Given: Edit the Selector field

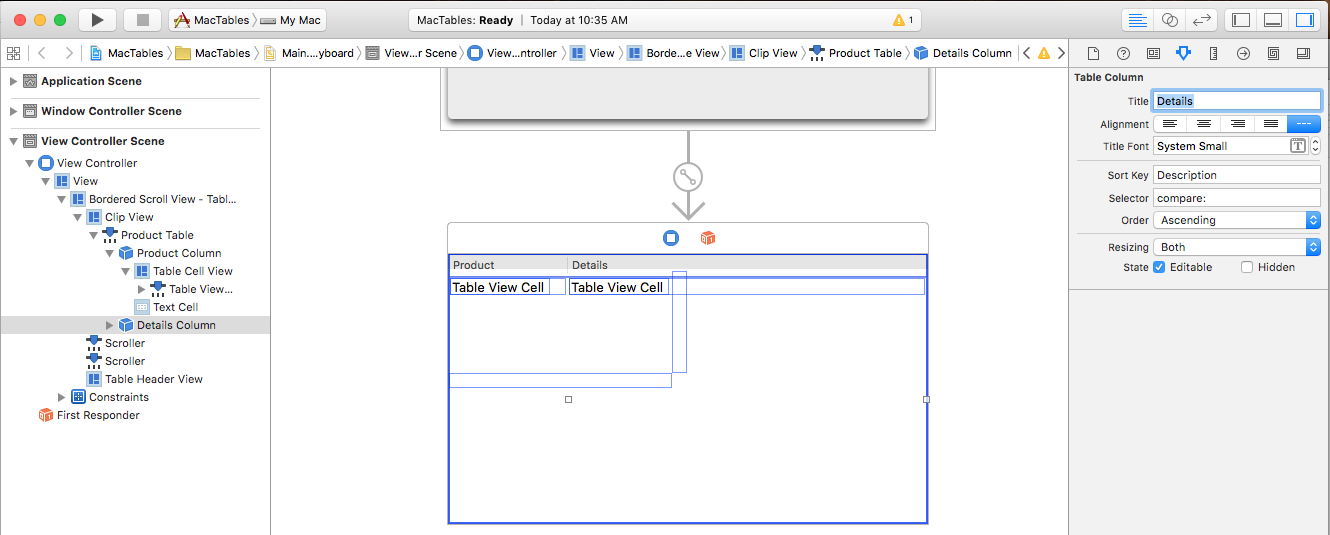Looking at the screenshot, I should point(1237,198).
